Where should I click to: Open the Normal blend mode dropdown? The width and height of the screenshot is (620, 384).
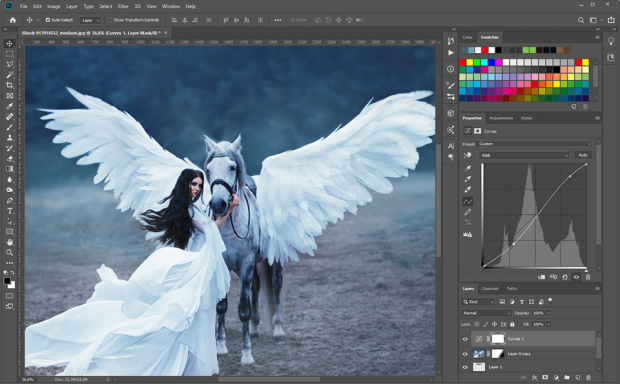486,313
